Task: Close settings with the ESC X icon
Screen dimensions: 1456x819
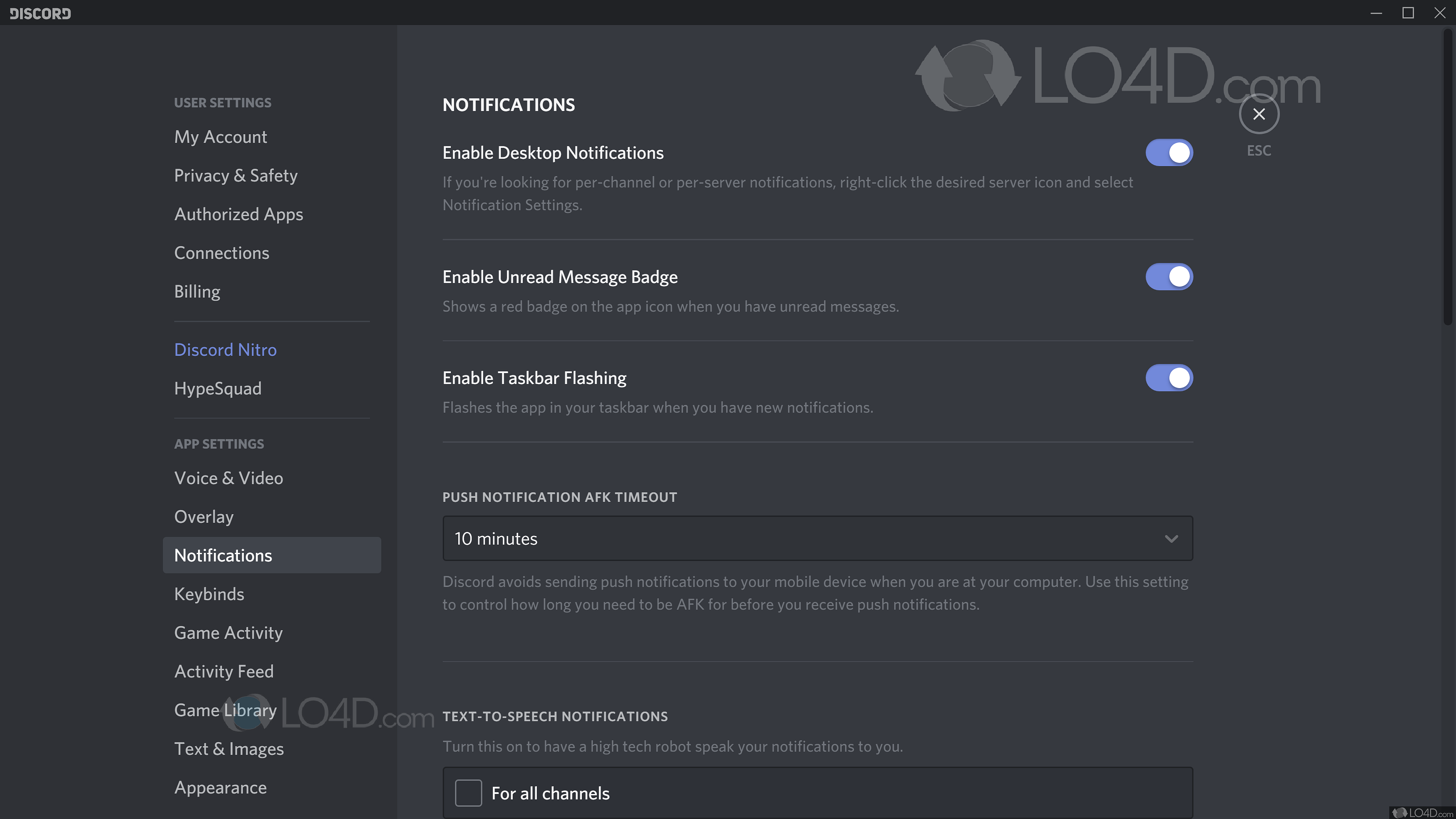Action: pos(1259,114)
